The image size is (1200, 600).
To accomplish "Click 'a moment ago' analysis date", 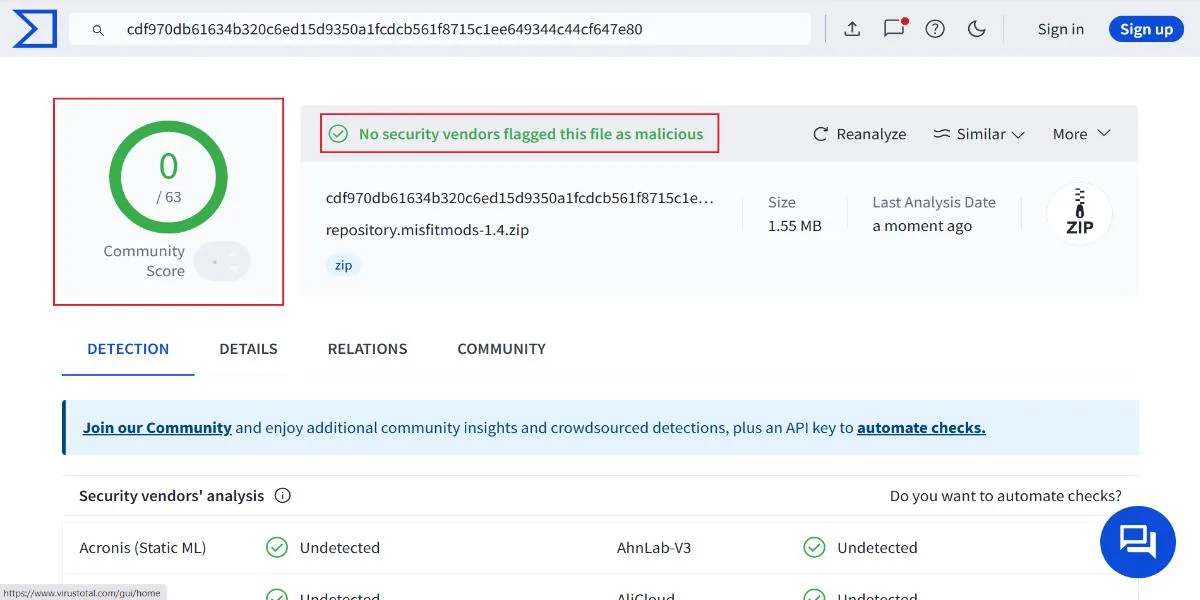I will [922, 226].
